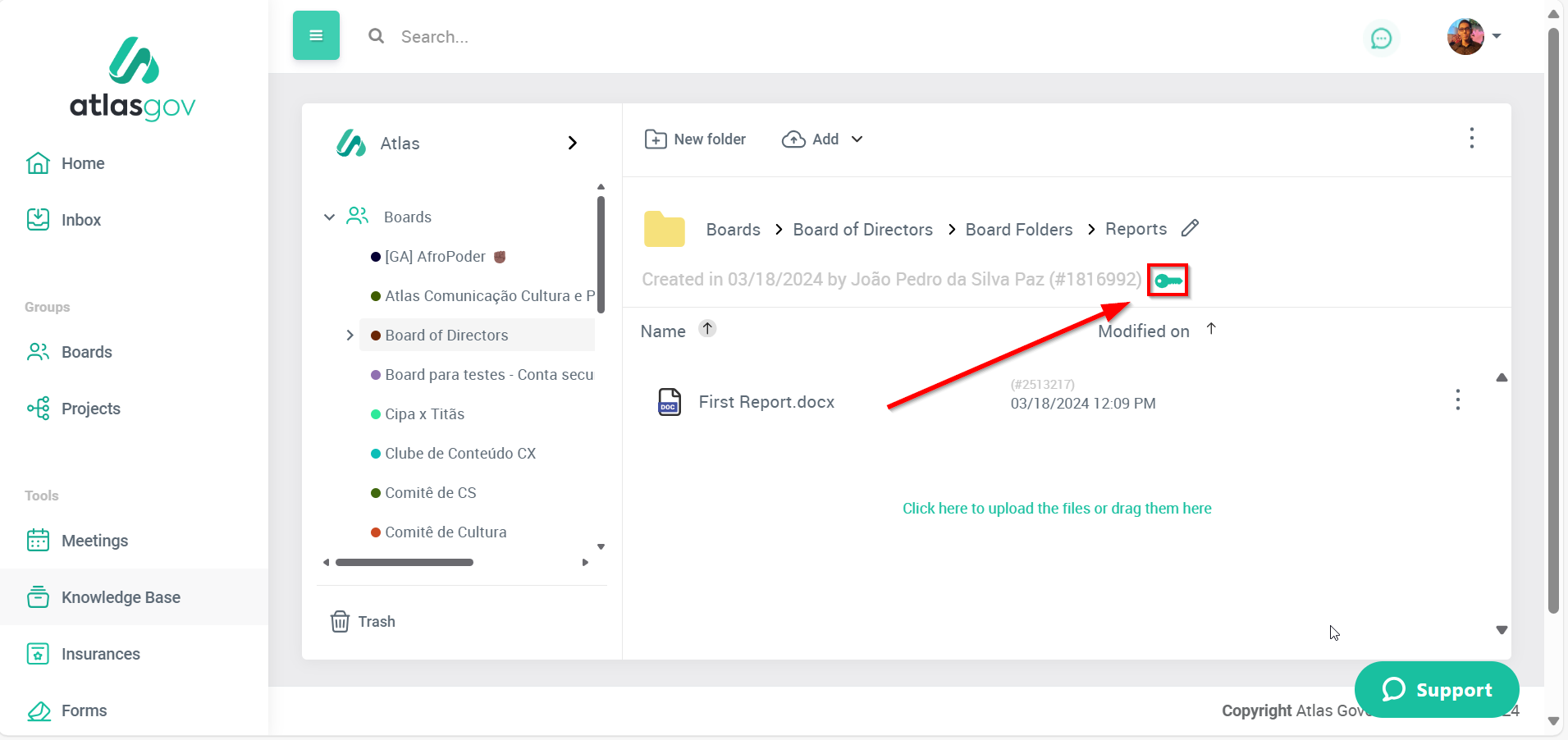The width and height of the screenshot is (1568, 740).
Task: Click the upload files link
Action: (1056, 509)
